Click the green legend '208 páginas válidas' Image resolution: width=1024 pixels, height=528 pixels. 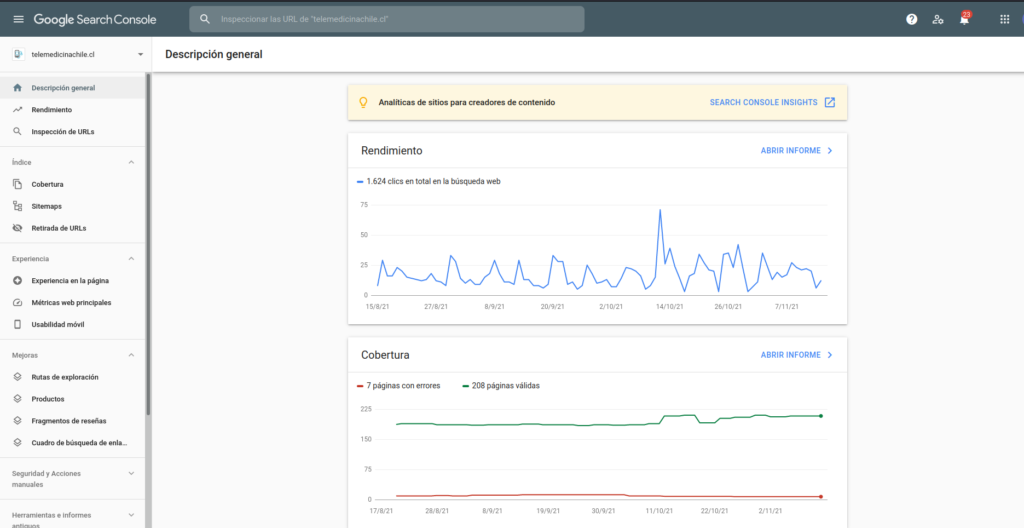(x=501, y=386)
